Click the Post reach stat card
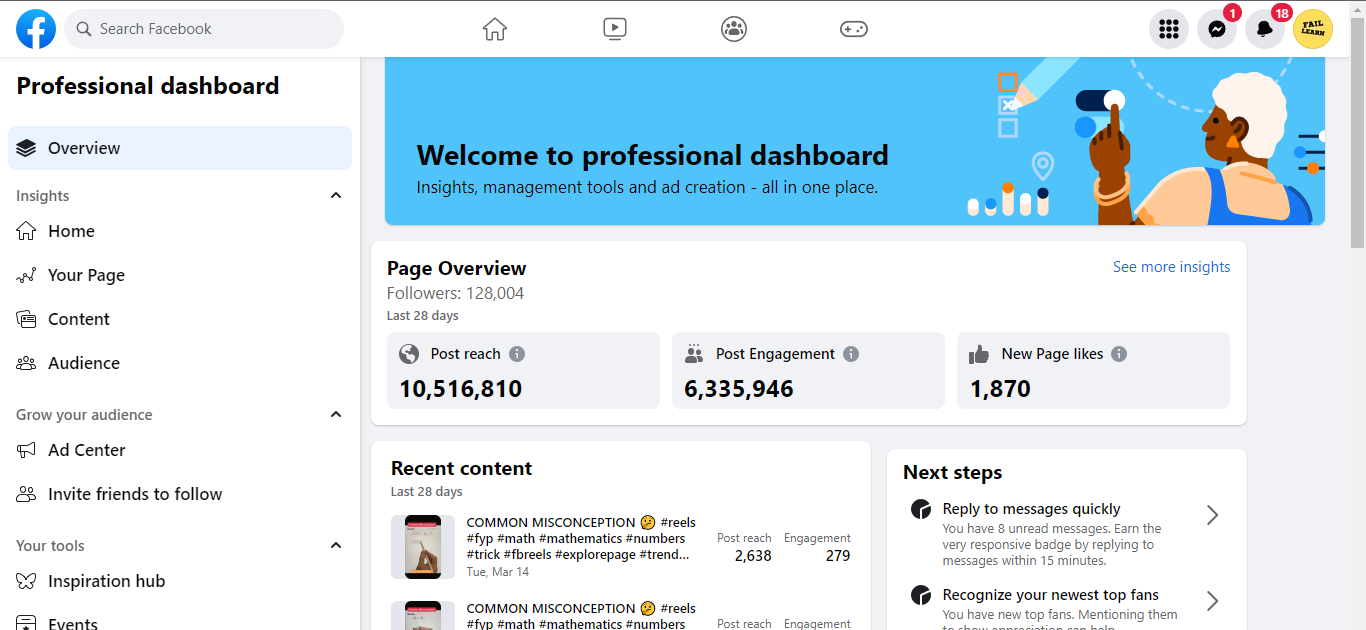 [x=523, y=371]
